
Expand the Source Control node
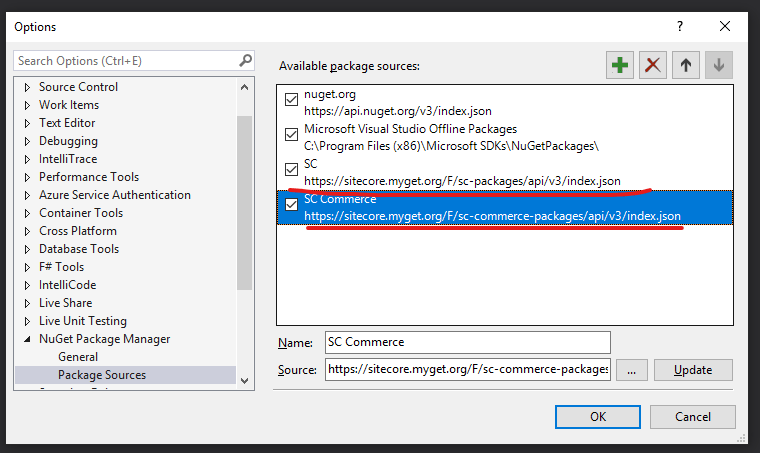[27, 87]
